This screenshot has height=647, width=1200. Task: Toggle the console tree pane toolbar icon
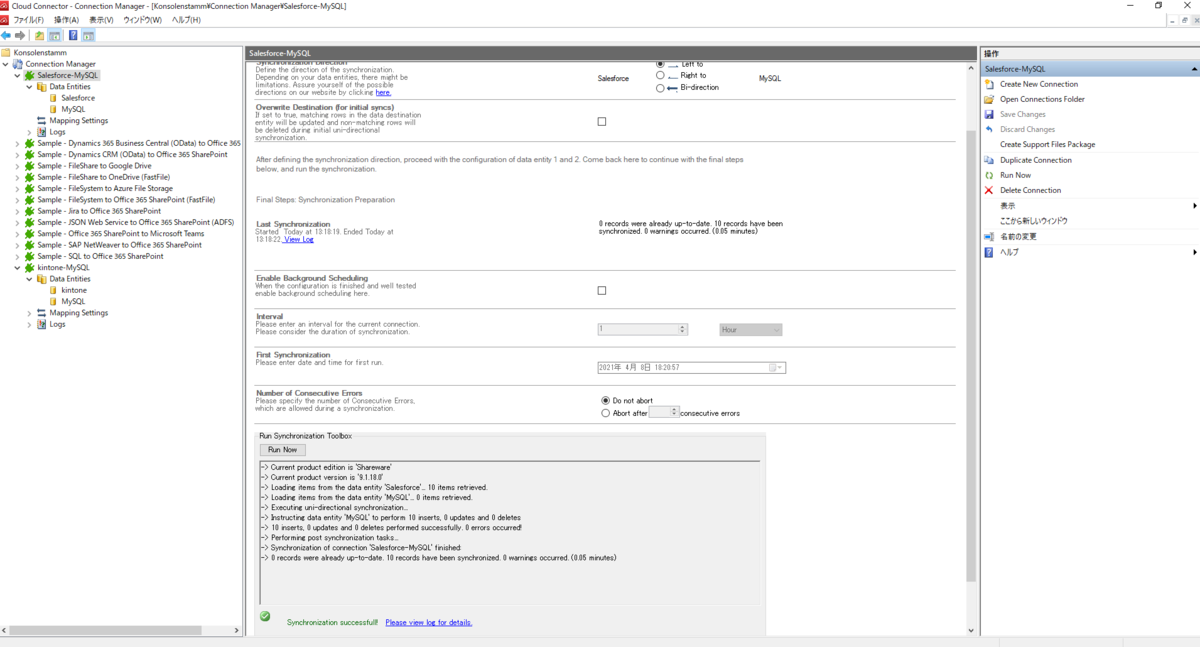coord(55,36)
